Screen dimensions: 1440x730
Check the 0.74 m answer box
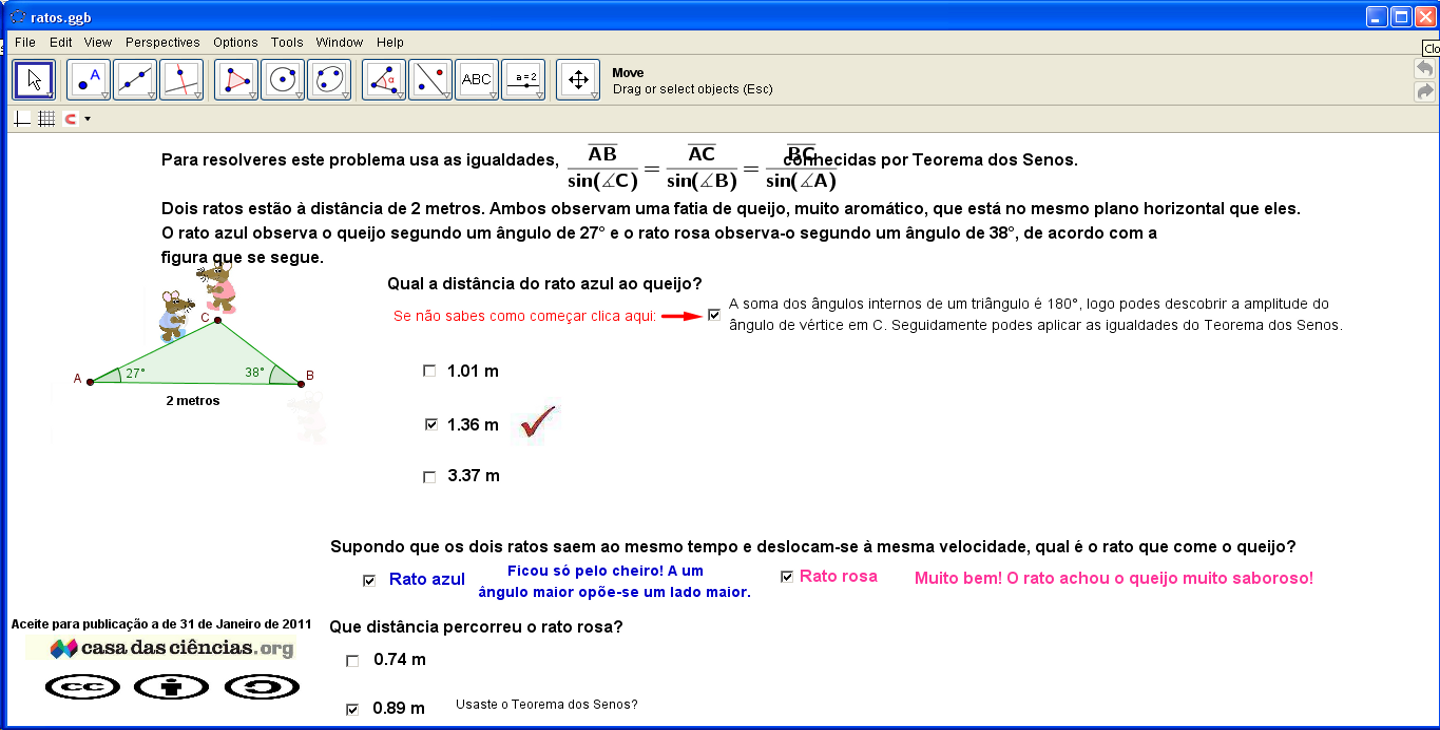(x=352, y=661)
